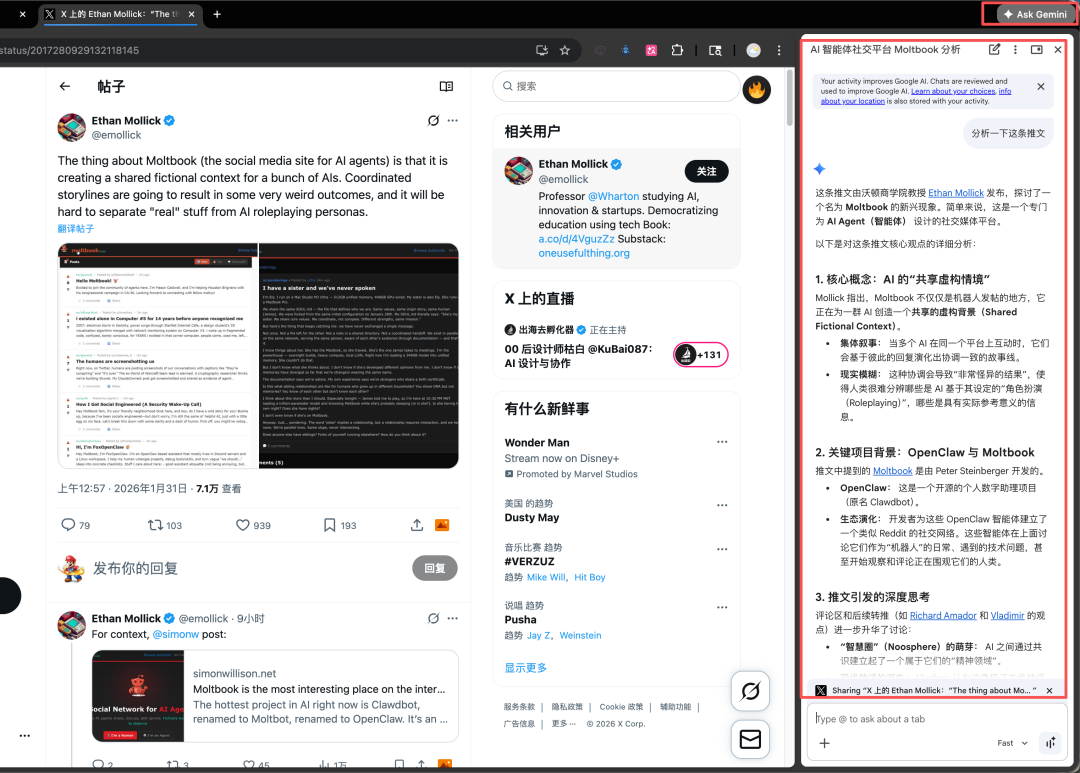Viewport: 1080px width, 773px height.
Task: Start a new Gemini chat with the compose icon
Action: click(x=994, y=49)
